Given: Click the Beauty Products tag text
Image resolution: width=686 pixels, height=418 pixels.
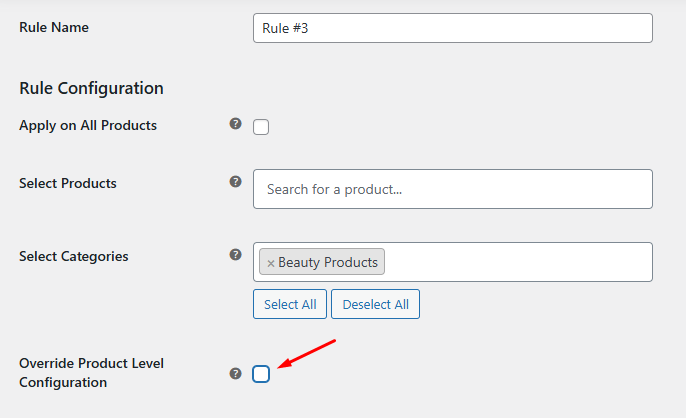Looking at the screenshot, I should 328,262.
